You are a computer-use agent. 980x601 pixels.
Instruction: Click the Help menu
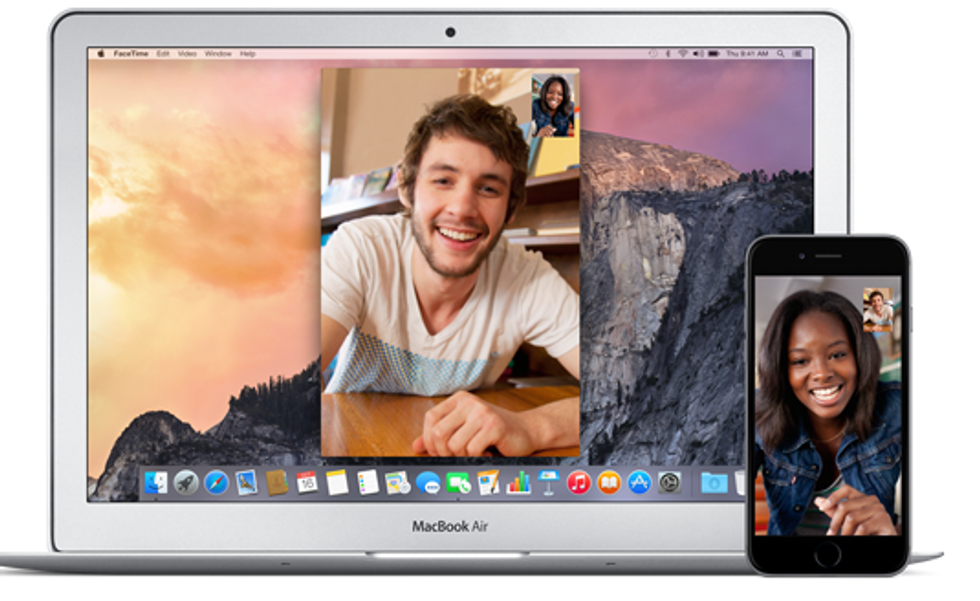[x=248, y=53]
